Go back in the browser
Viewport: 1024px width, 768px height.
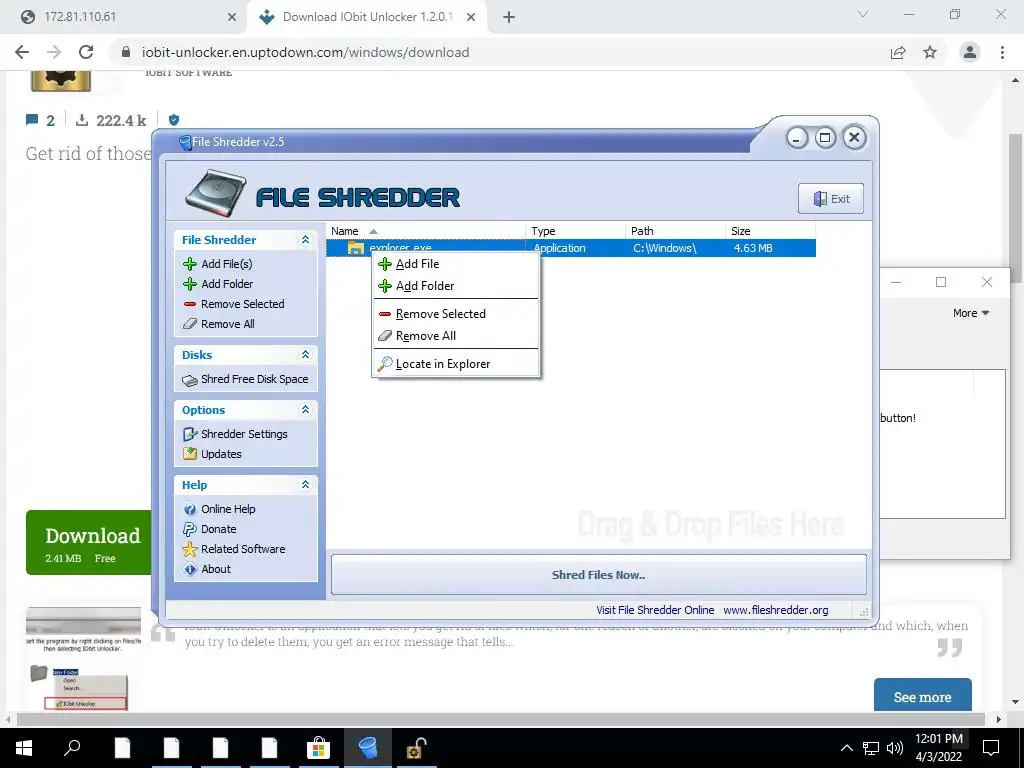coord(22,52)
